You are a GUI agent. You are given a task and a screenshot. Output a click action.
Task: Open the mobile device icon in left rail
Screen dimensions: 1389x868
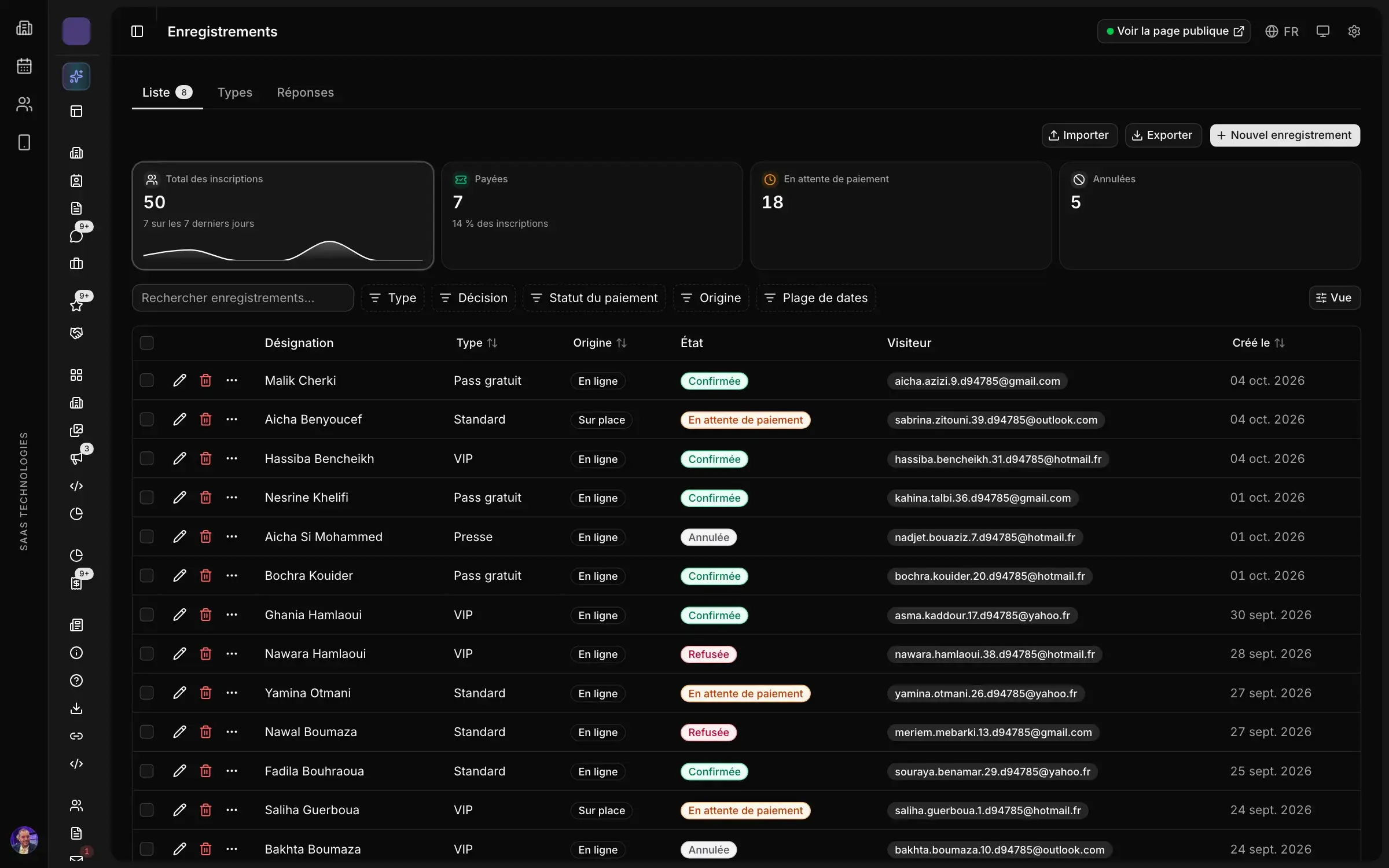tap(24, 142)
